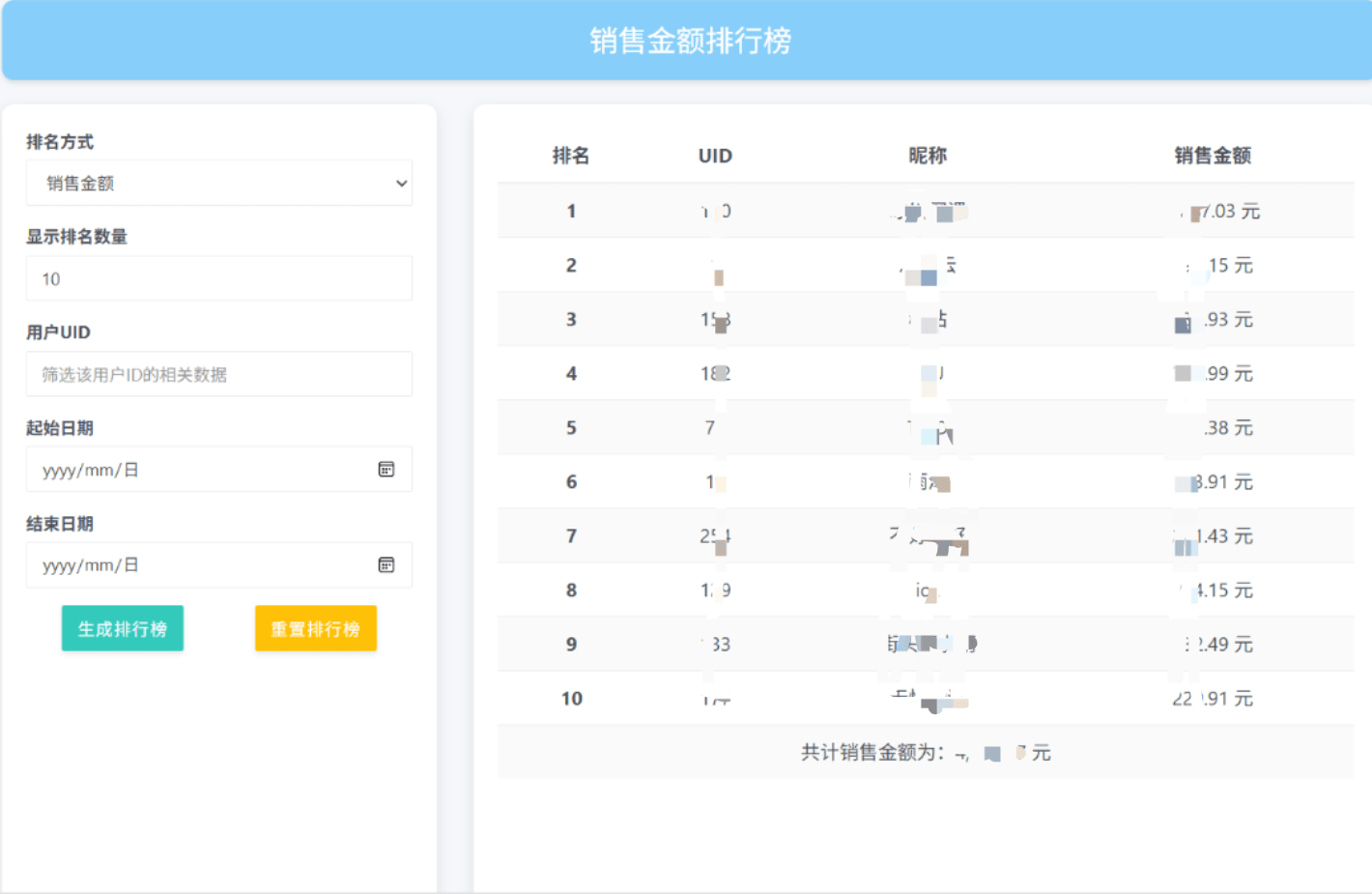
Task: Click the 共计销售金额 total row
Action: click(x=925, y=752)
